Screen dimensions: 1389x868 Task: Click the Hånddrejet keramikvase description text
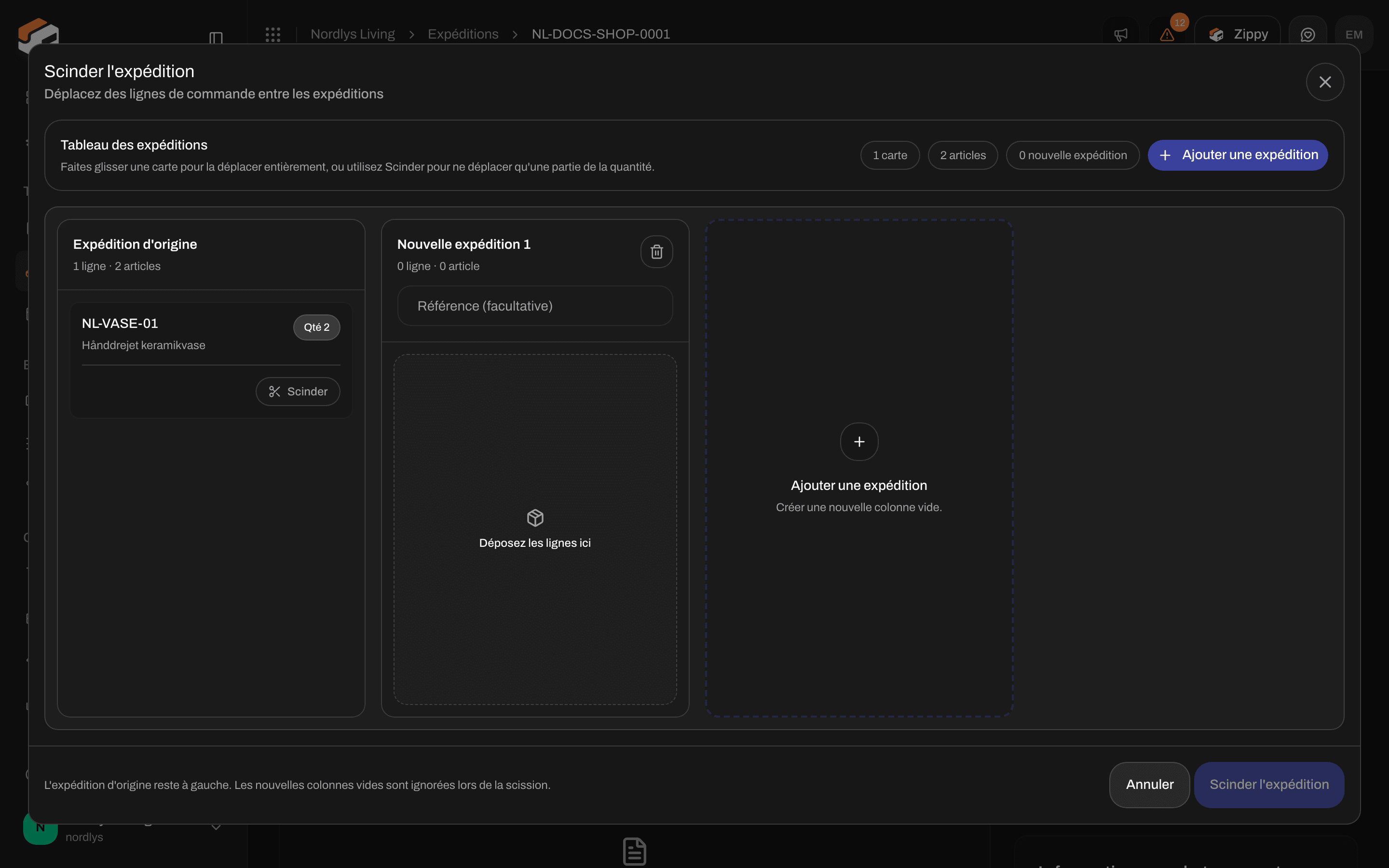tap(144, 346)
